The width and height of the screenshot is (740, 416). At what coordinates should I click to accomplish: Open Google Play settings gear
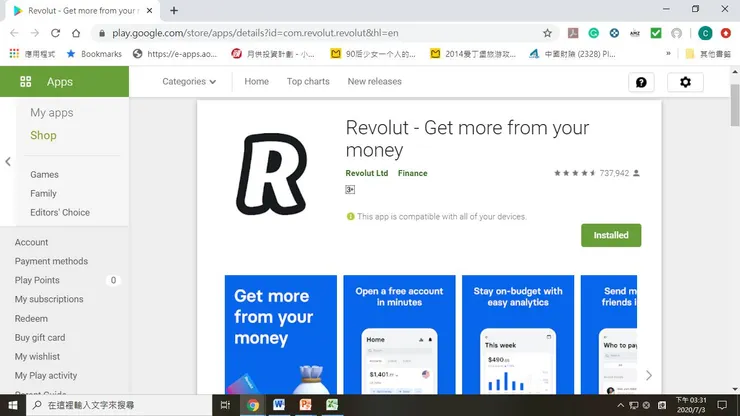coord(685,82)
